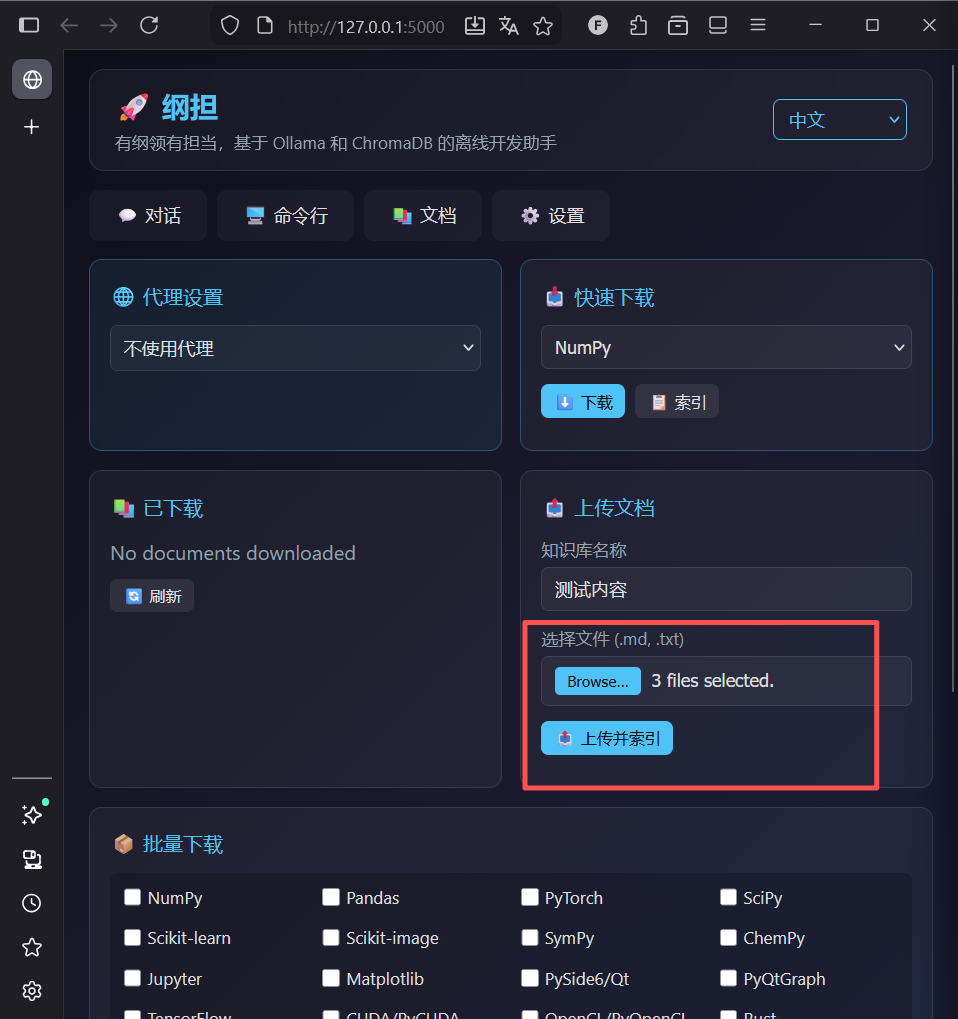
Task: Open the history clock sidebar icon
Action: tap(32, 903)
